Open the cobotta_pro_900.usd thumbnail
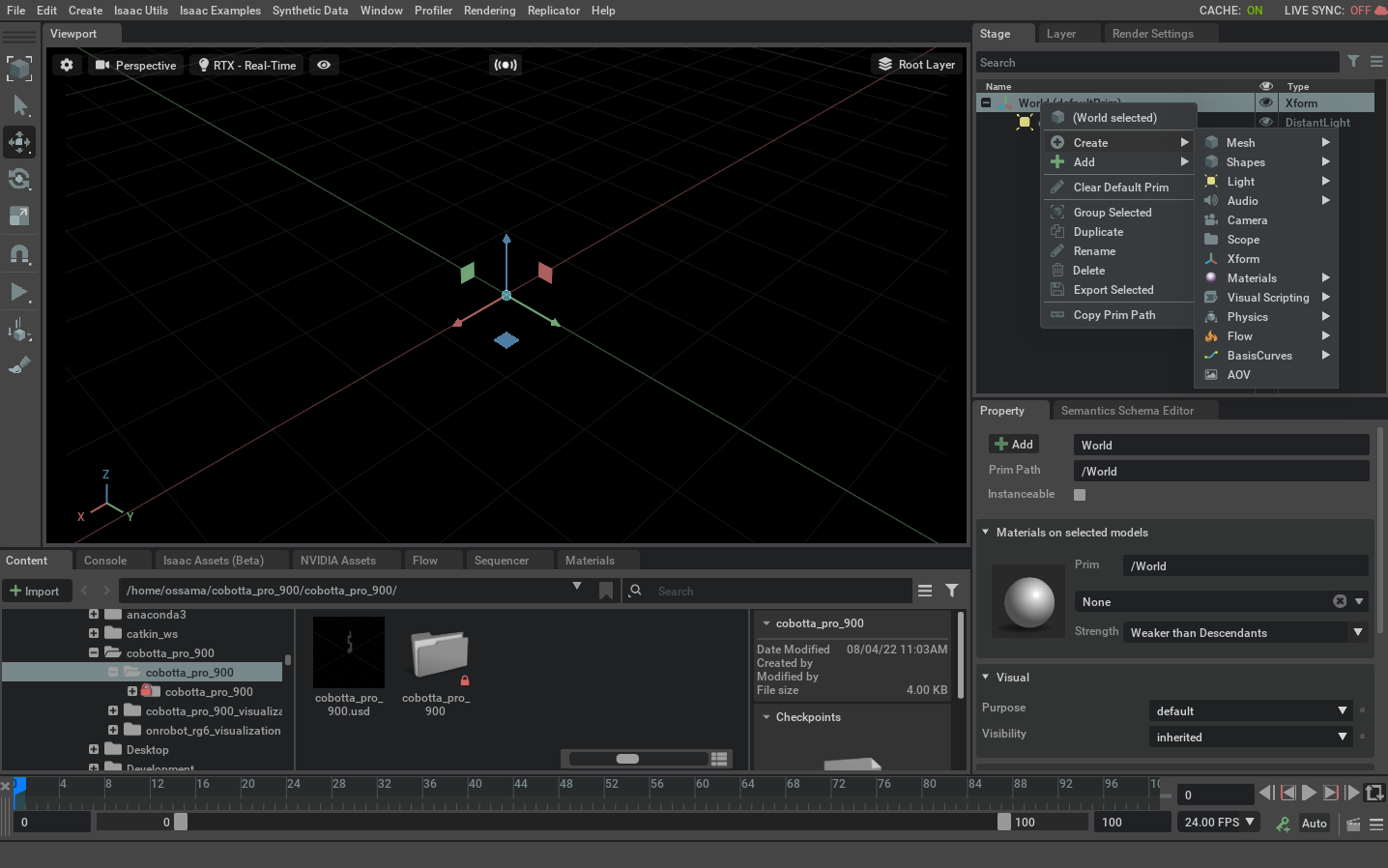This screenshot has width=1388, height=868. coord(349,652)
